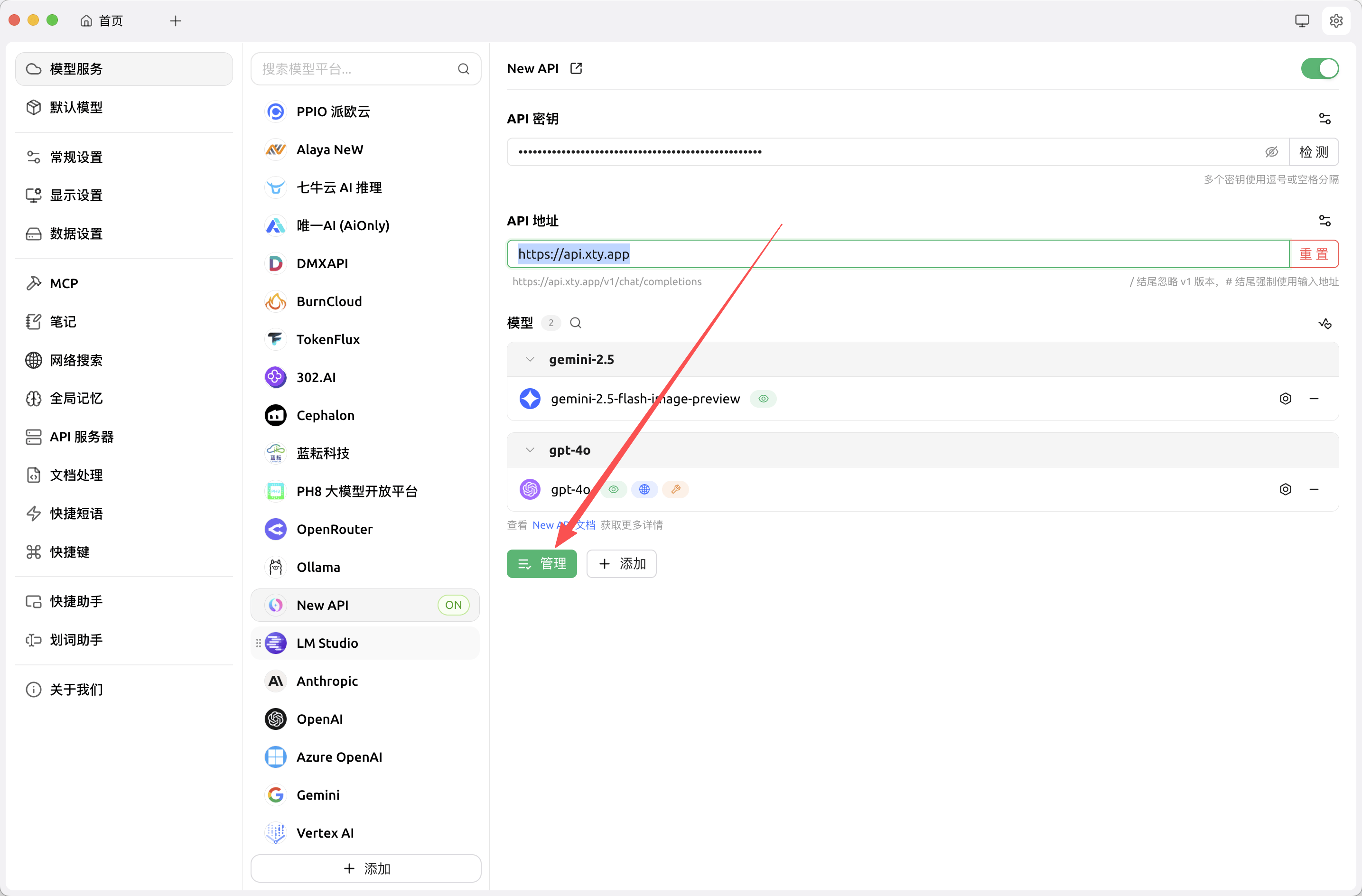This screenshot has height=896, width=1362.
Task: Select 网络搜索 in the sidebar
Action: pyautogui.click(x=75, y=361)
